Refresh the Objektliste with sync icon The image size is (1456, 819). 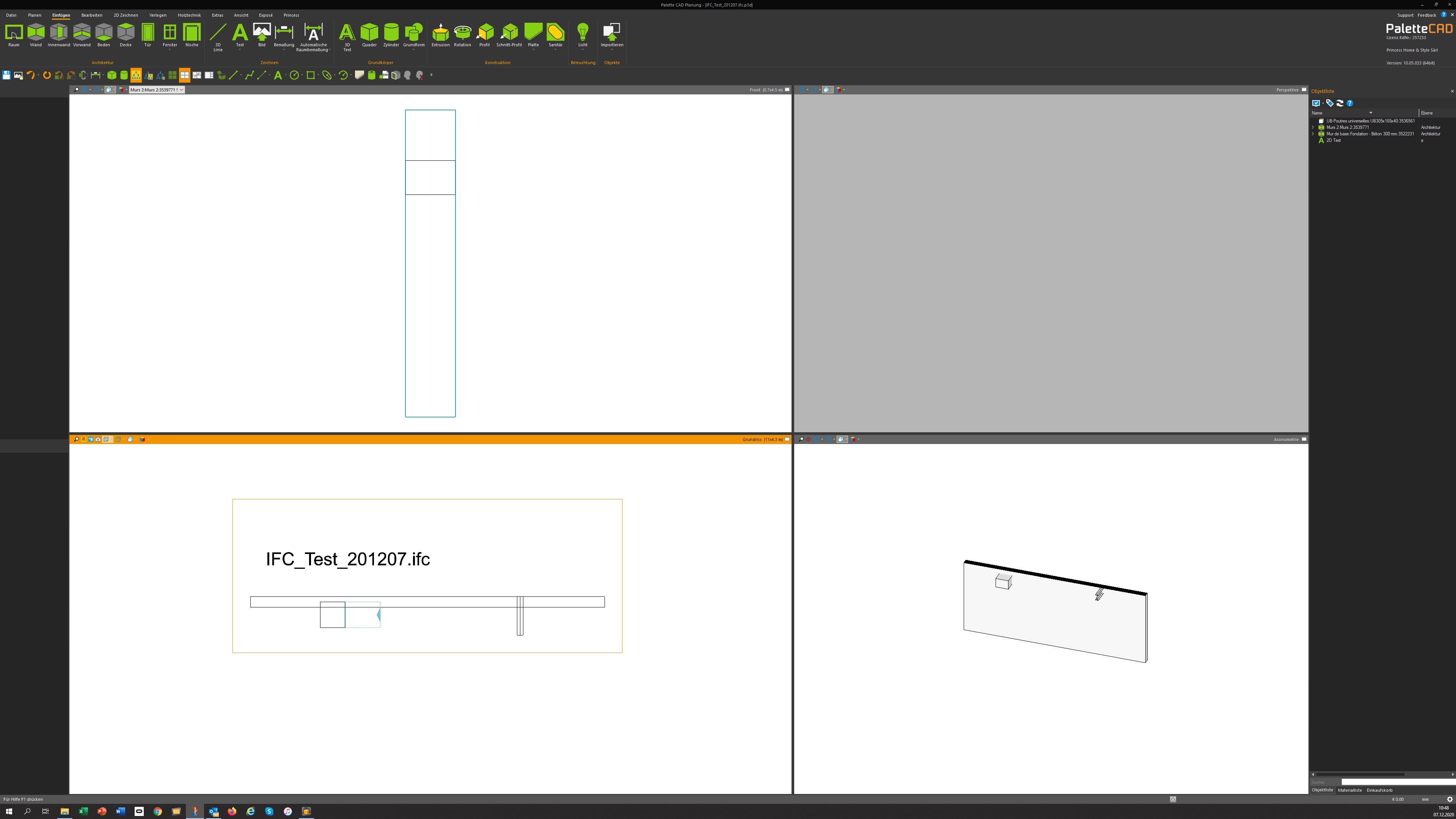pyautogui.click(x=1340, y=103)
